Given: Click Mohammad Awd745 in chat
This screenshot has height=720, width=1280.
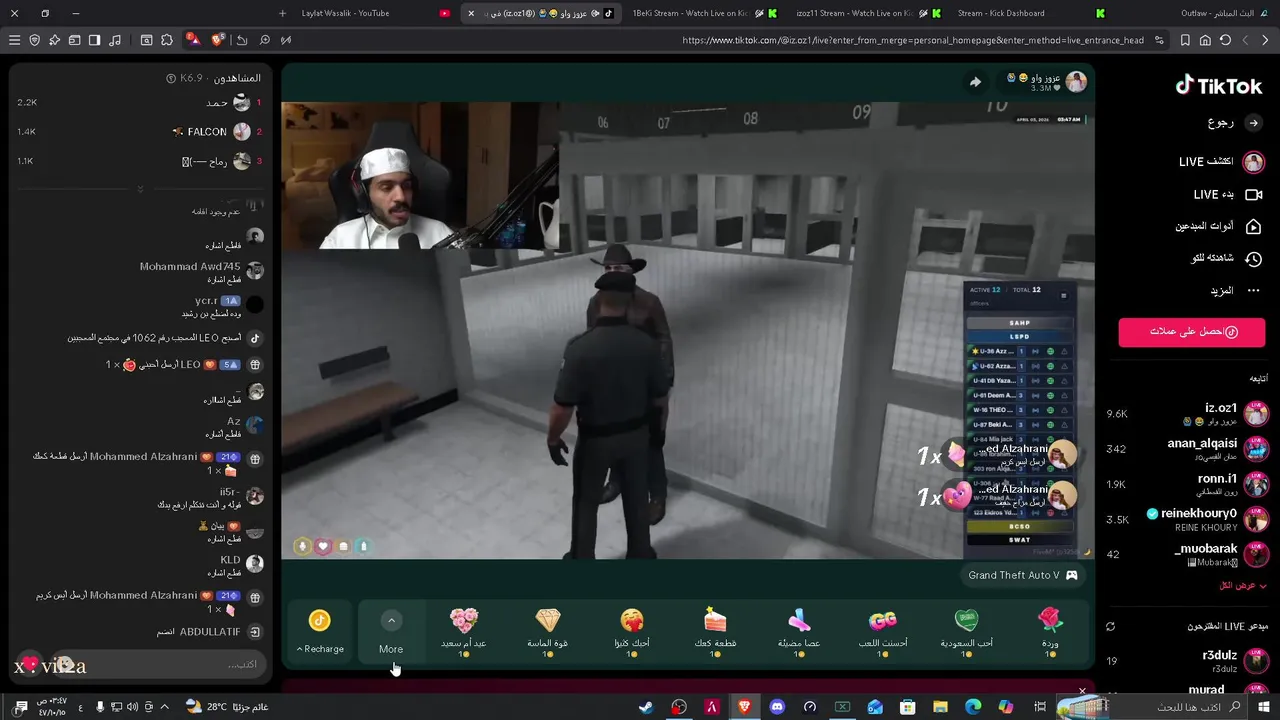Looking at the screenshot, I should tap(190, 267).
